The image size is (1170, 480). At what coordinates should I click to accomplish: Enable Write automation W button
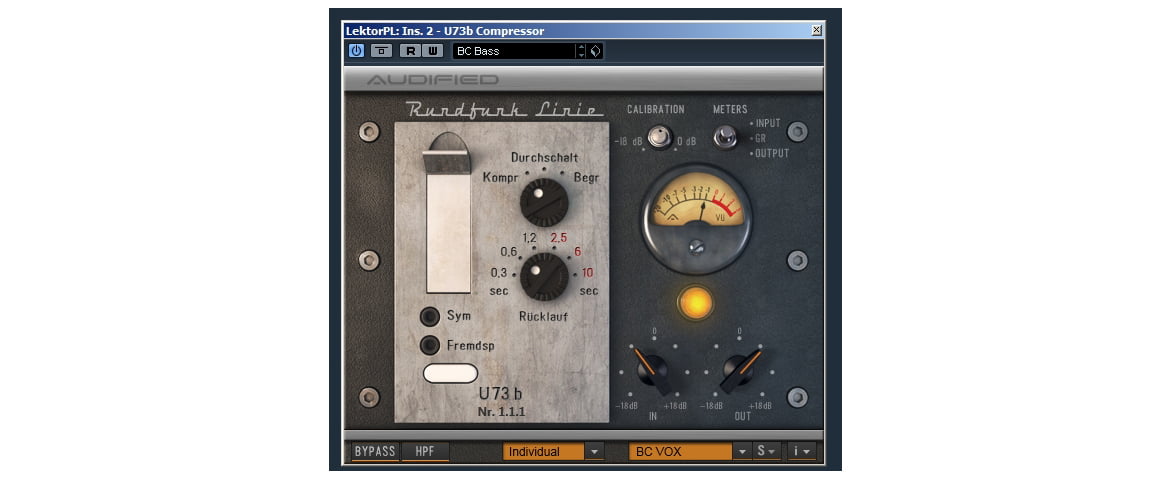coord(432,51)
